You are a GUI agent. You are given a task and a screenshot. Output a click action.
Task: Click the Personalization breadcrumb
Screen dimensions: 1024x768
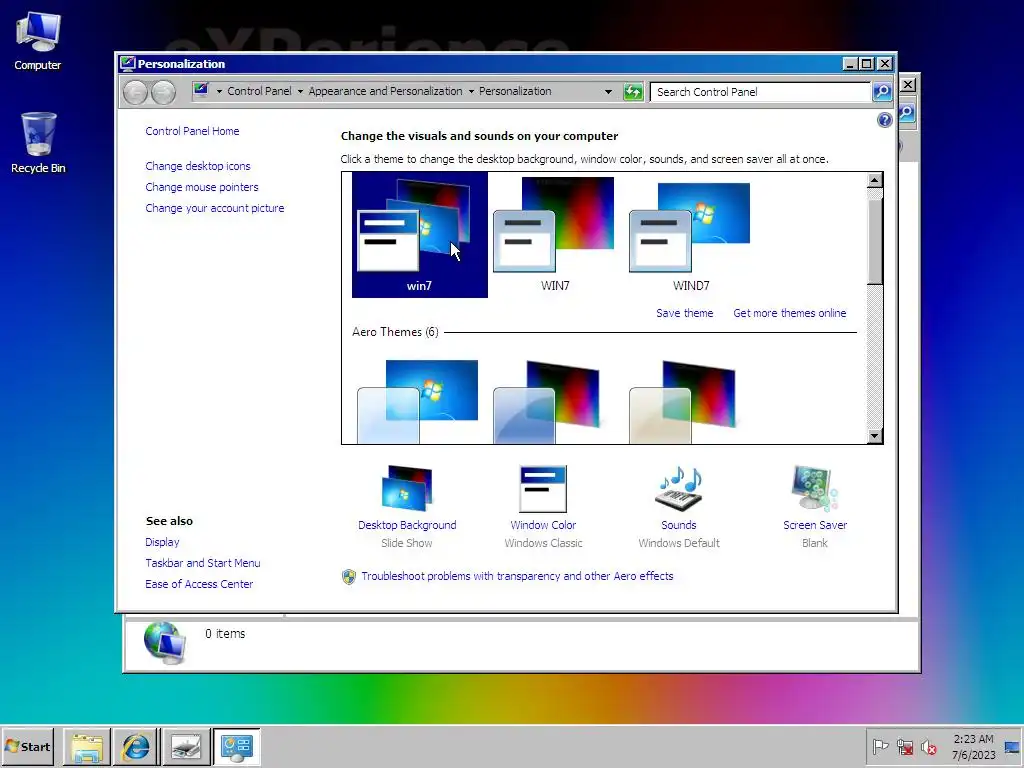[x=515, y=91]
